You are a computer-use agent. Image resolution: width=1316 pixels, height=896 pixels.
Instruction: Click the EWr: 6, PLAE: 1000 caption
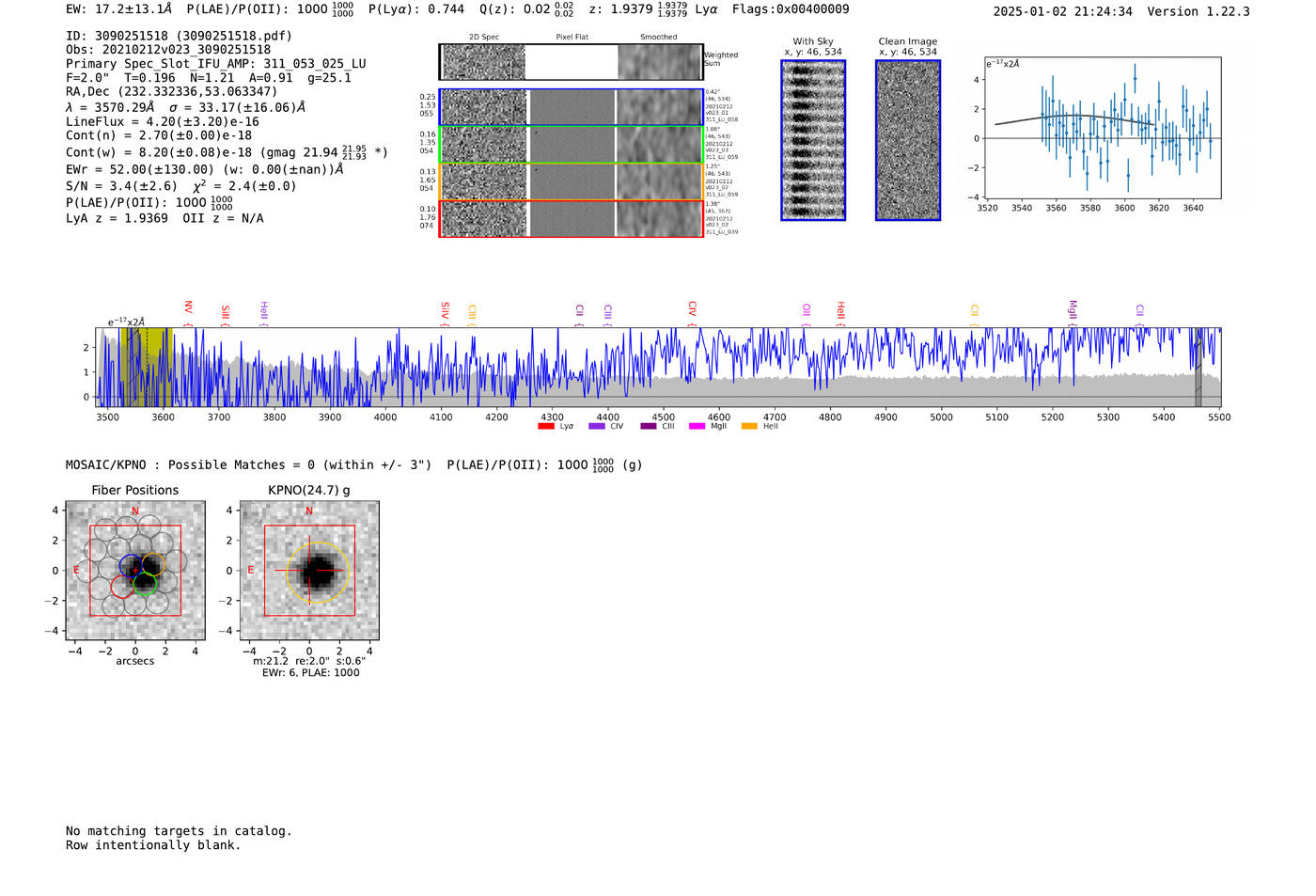click(x=310, y=673)
